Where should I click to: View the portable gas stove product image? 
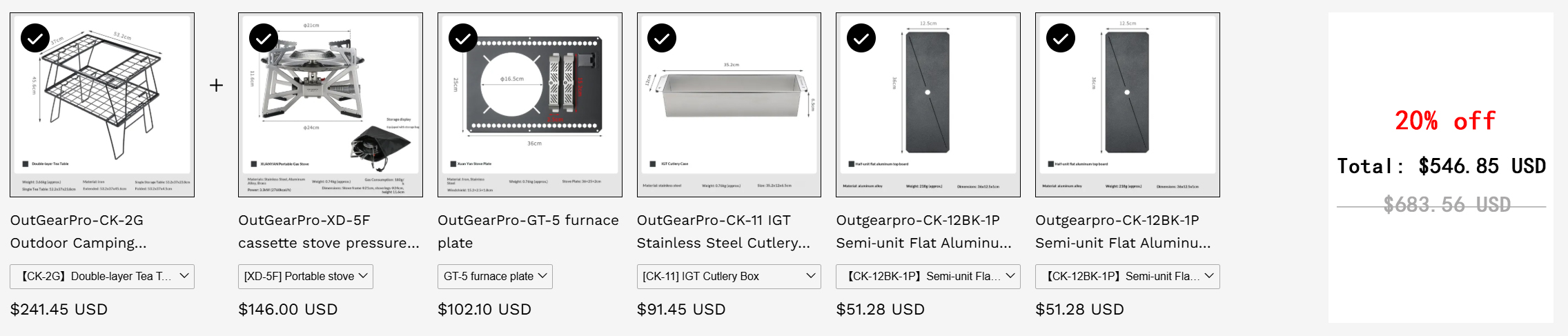coord(331,105)
